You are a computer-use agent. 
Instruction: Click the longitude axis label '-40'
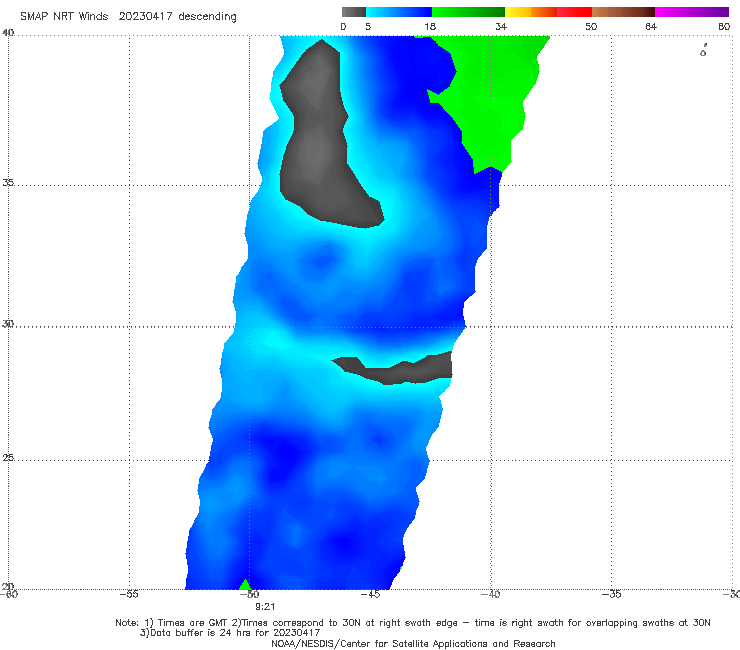[490, 594]
